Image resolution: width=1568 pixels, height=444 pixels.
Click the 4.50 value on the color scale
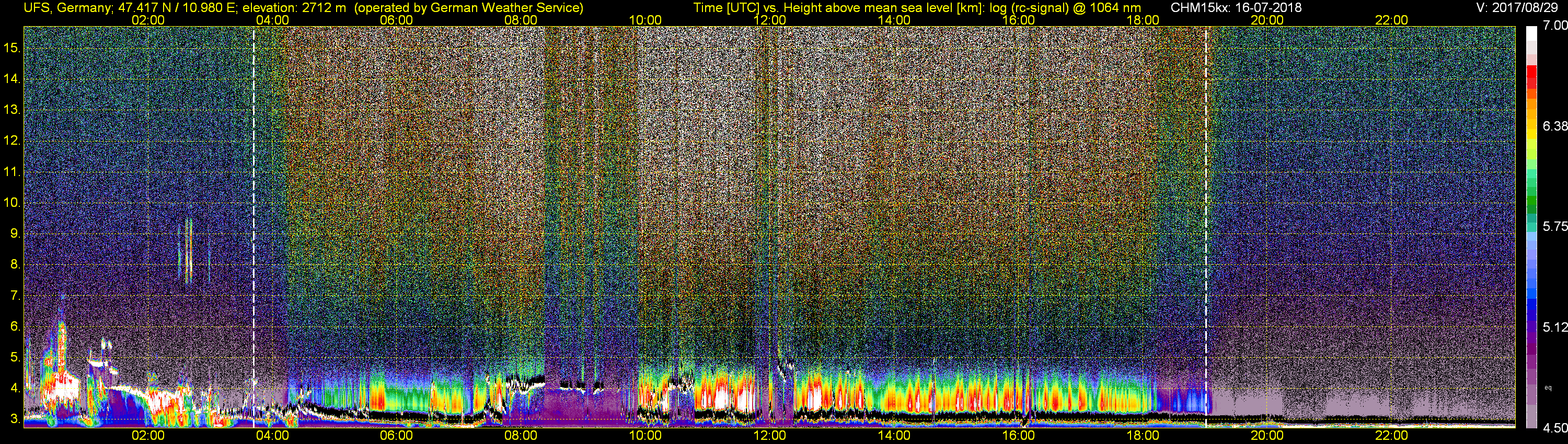click(1555, 428)
